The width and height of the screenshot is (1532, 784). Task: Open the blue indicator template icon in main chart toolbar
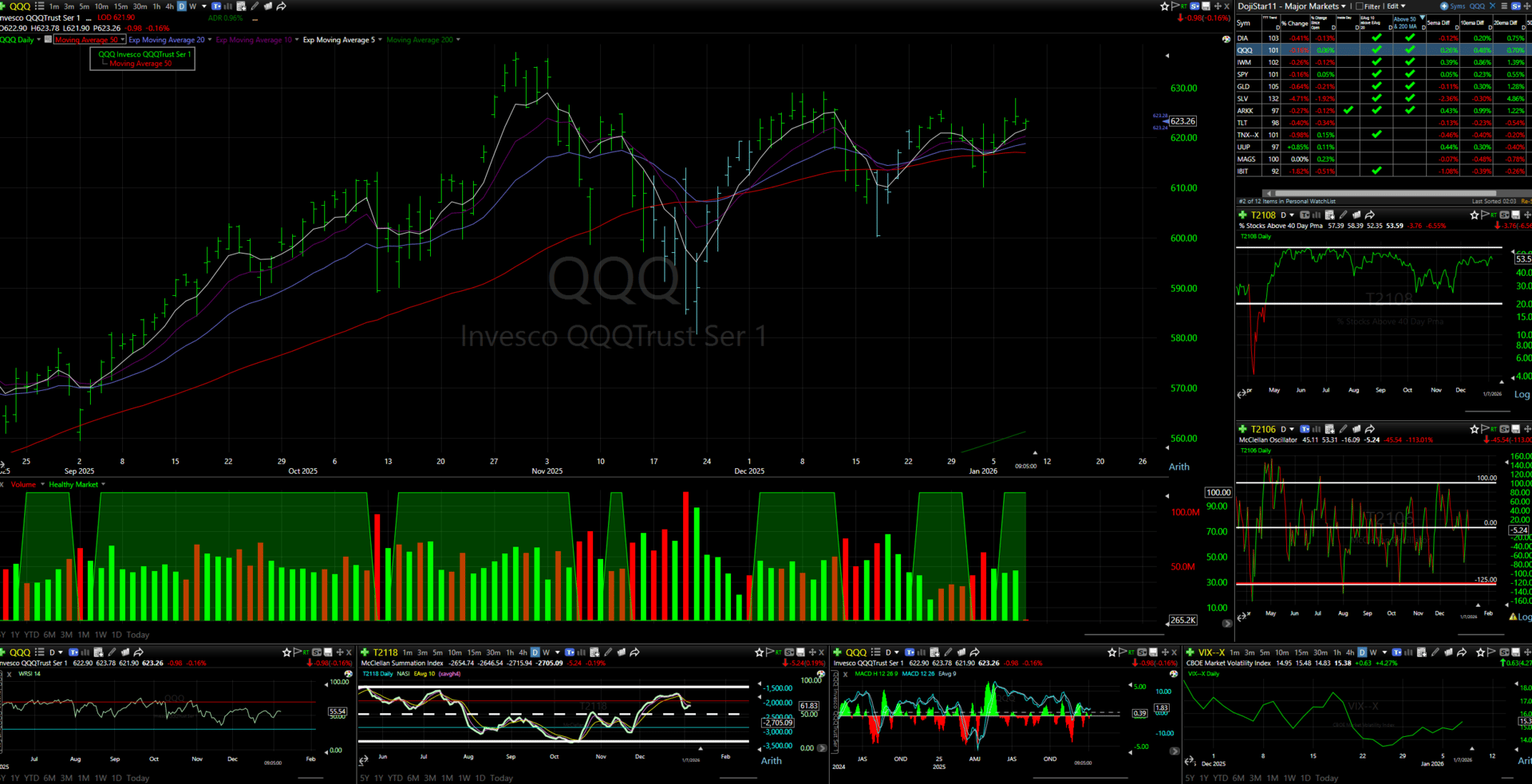[x=216, y=6]
